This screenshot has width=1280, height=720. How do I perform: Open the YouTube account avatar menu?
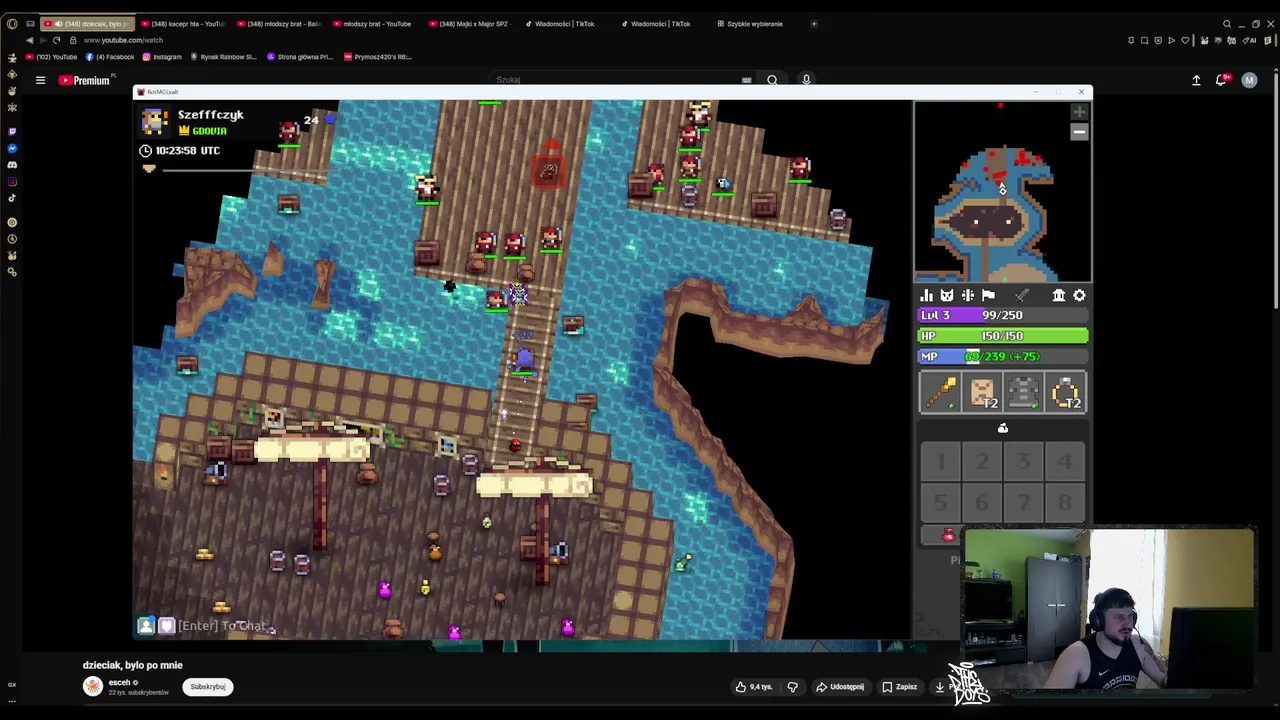click(1249, 80)
